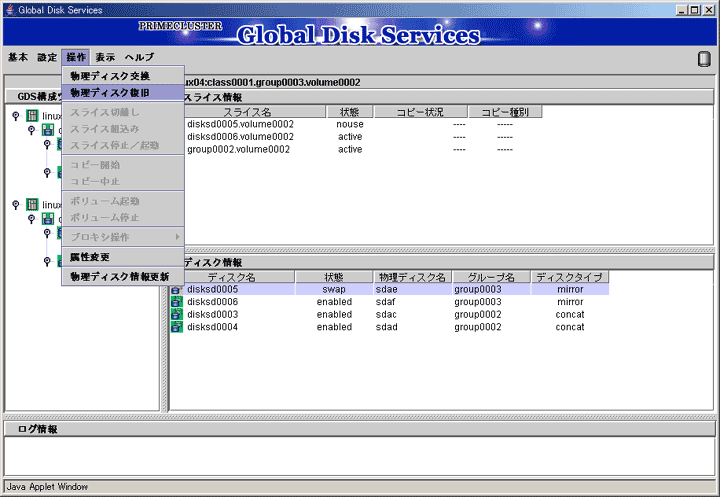Viewport: 720px width, 497px height.
Task: Click class icon under first linux node
Action: coord(48,130)
